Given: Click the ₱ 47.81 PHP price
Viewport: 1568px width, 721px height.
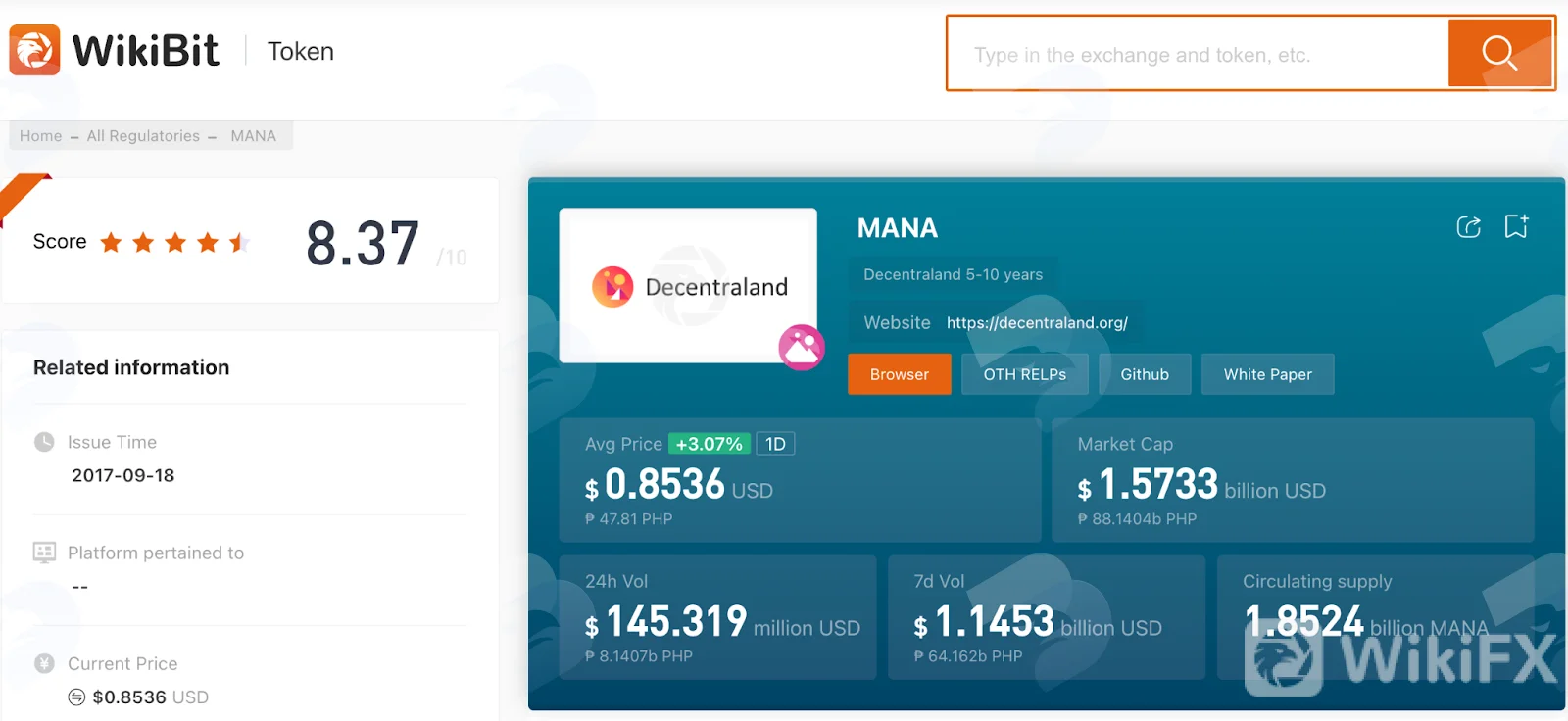Looking at the screenshot, I should pyautogui.click(x=629, y=519).
